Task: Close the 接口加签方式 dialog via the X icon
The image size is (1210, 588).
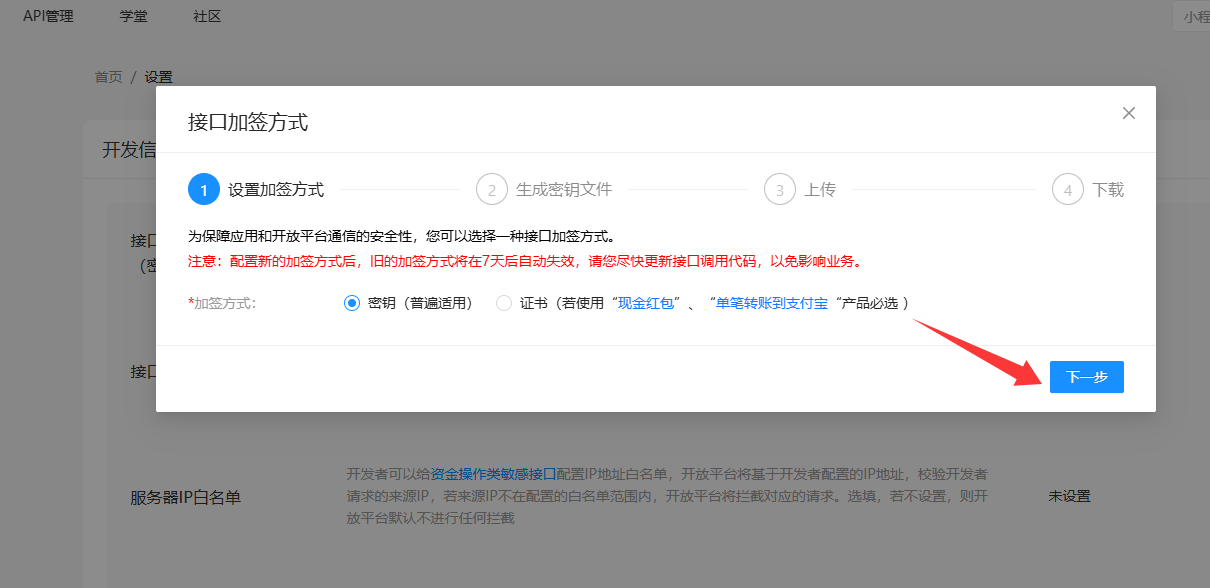Action: [x=1128, y=113]
